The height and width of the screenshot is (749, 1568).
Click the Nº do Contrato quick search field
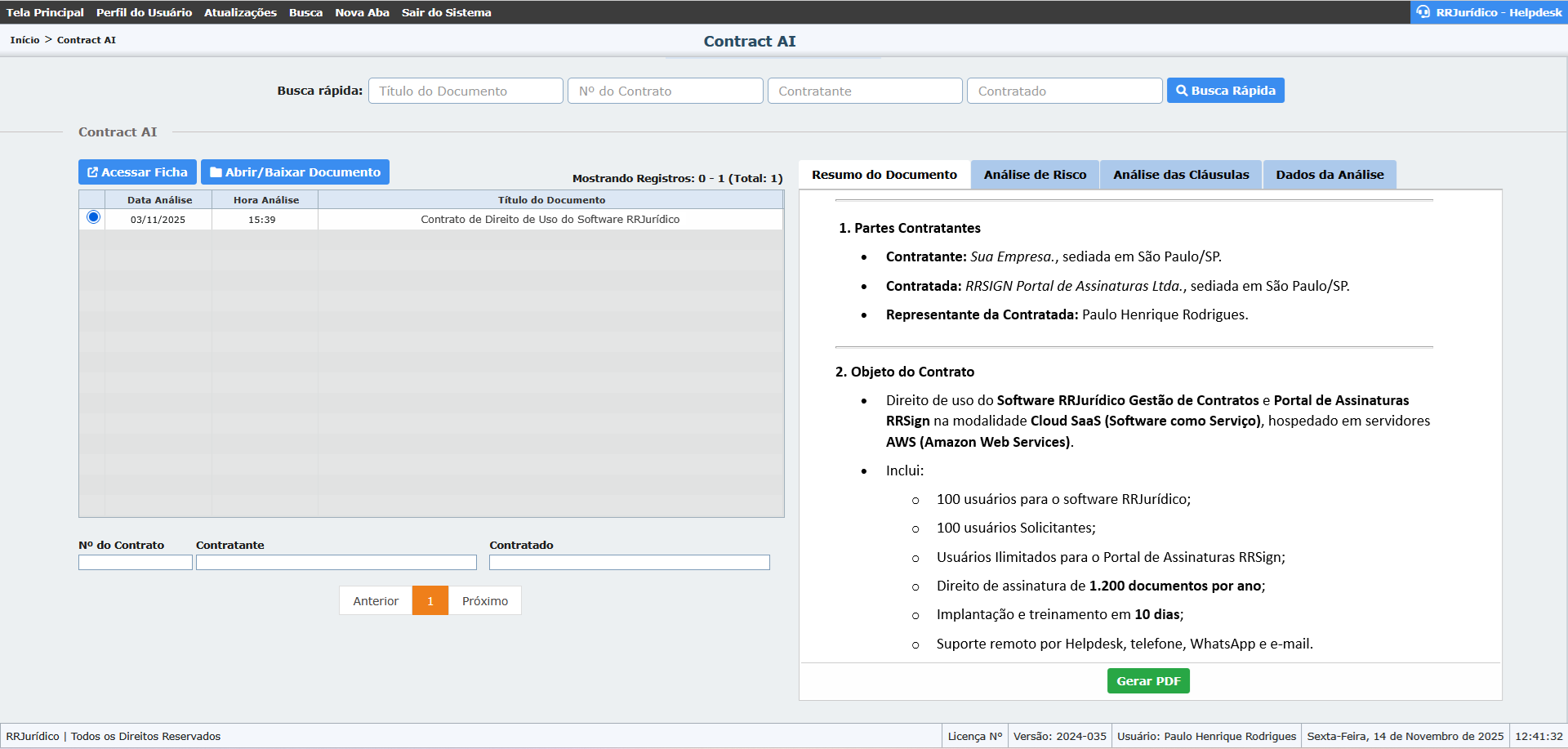click(665, 91)
